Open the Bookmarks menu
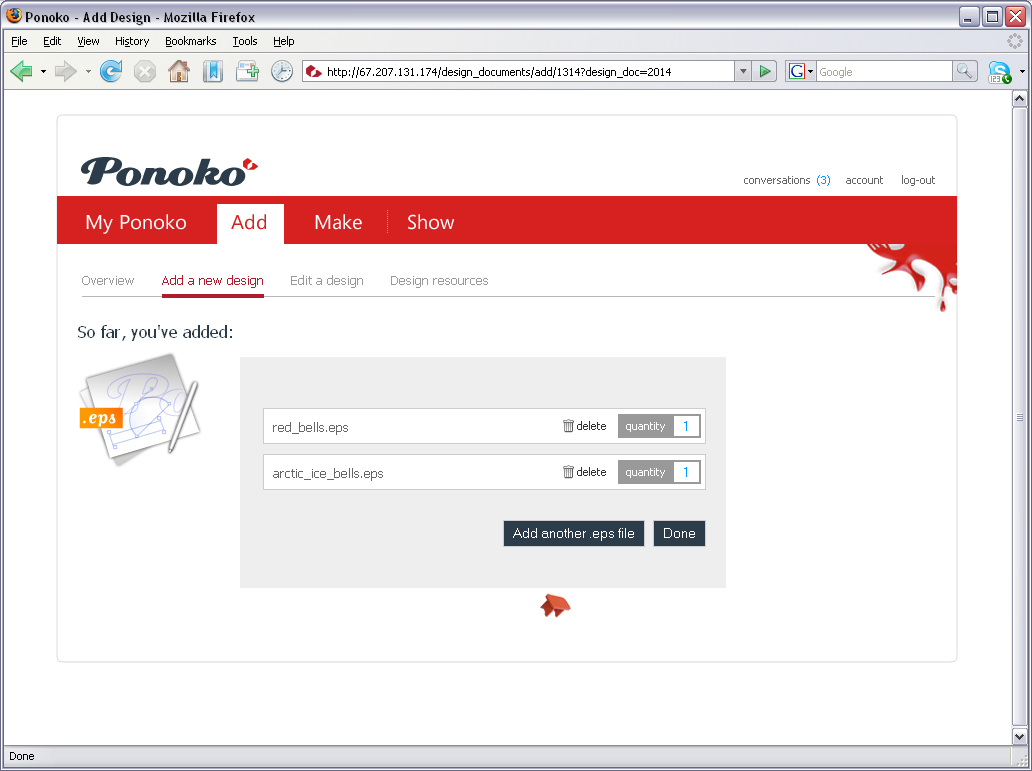 pos(191,41)
